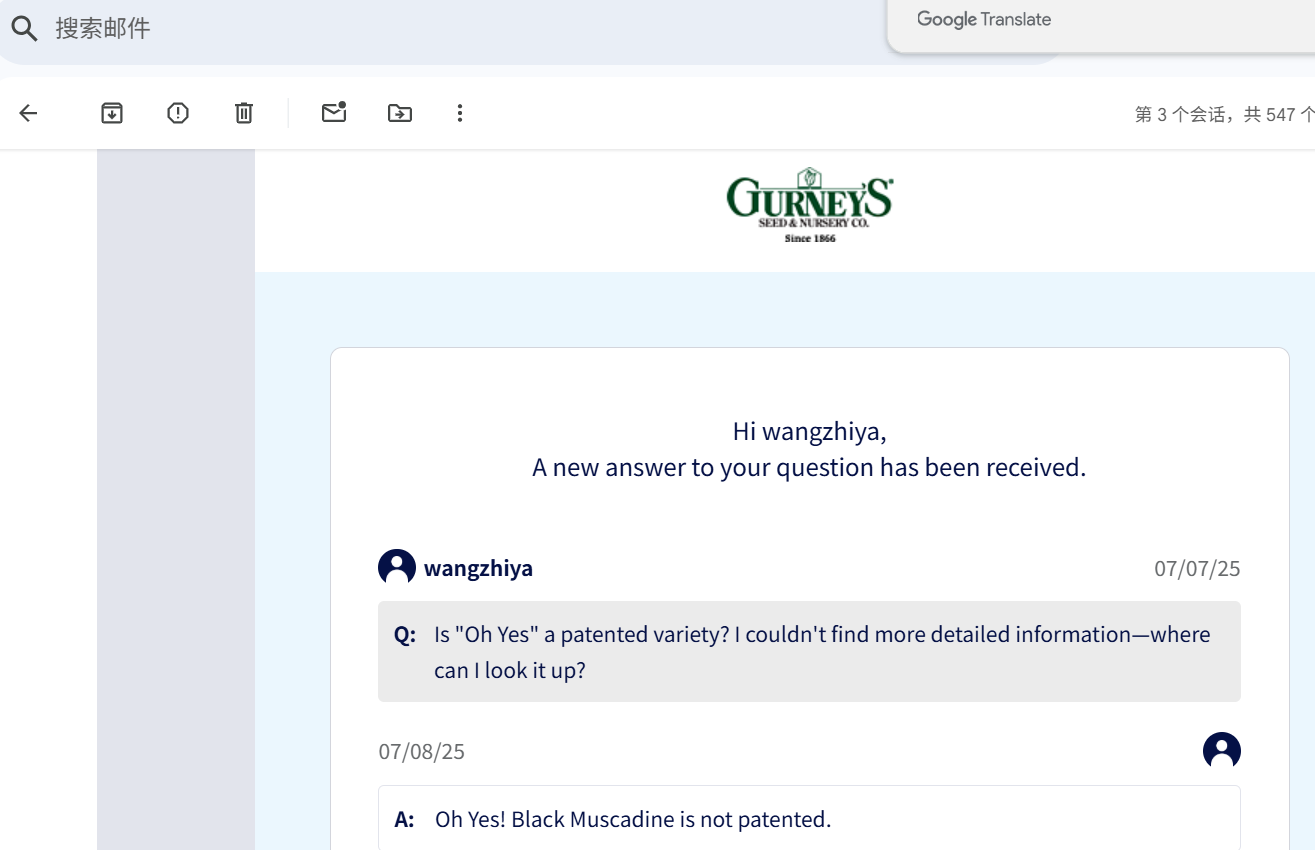The width and height of the screenshot is (1315, 850).
Task: Open the three-dot more options menu
Action: click(x=460, y=113)
